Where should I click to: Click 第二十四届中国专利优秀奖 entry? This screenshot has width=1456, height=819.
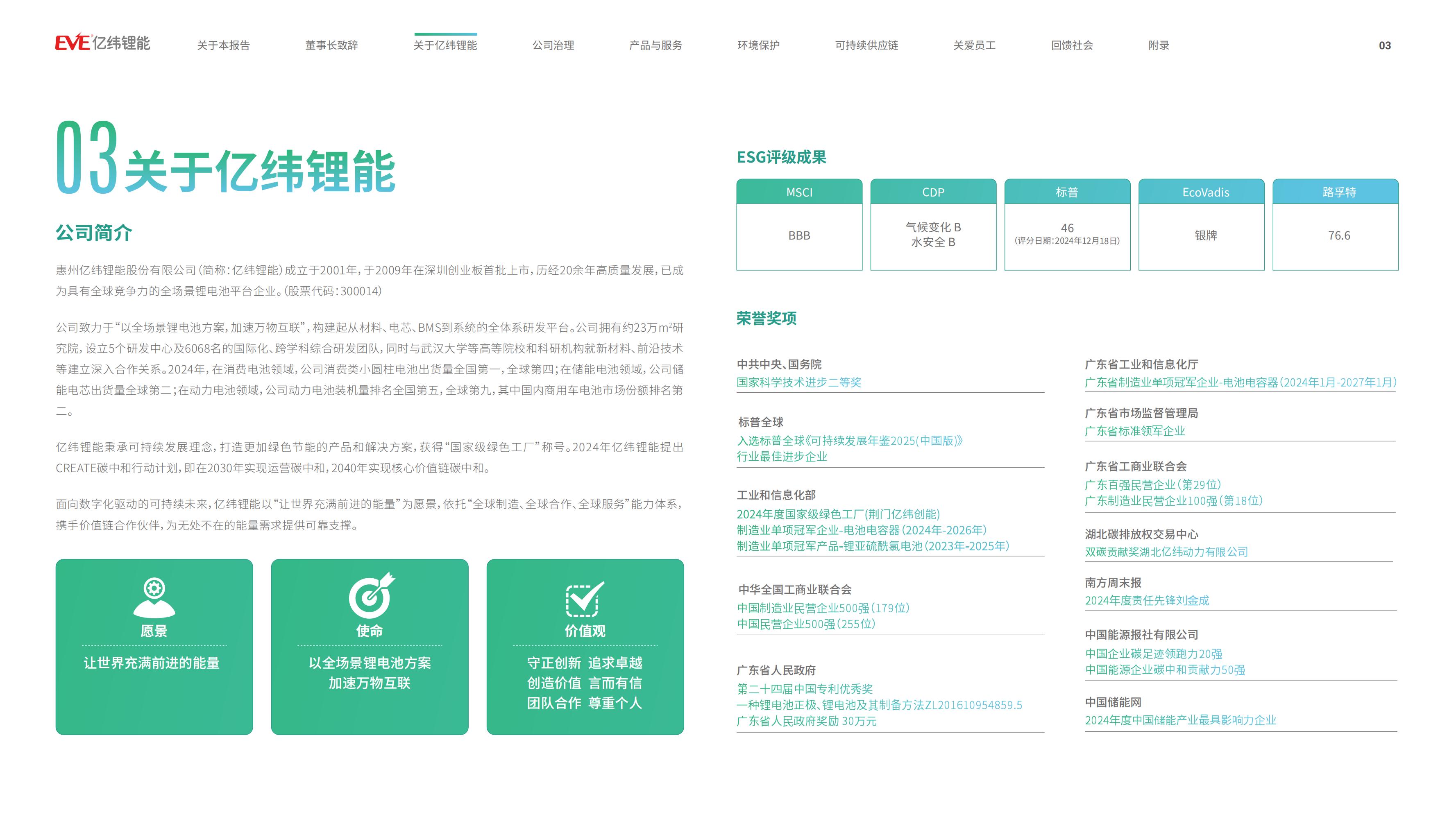click(x=805, y=689)
